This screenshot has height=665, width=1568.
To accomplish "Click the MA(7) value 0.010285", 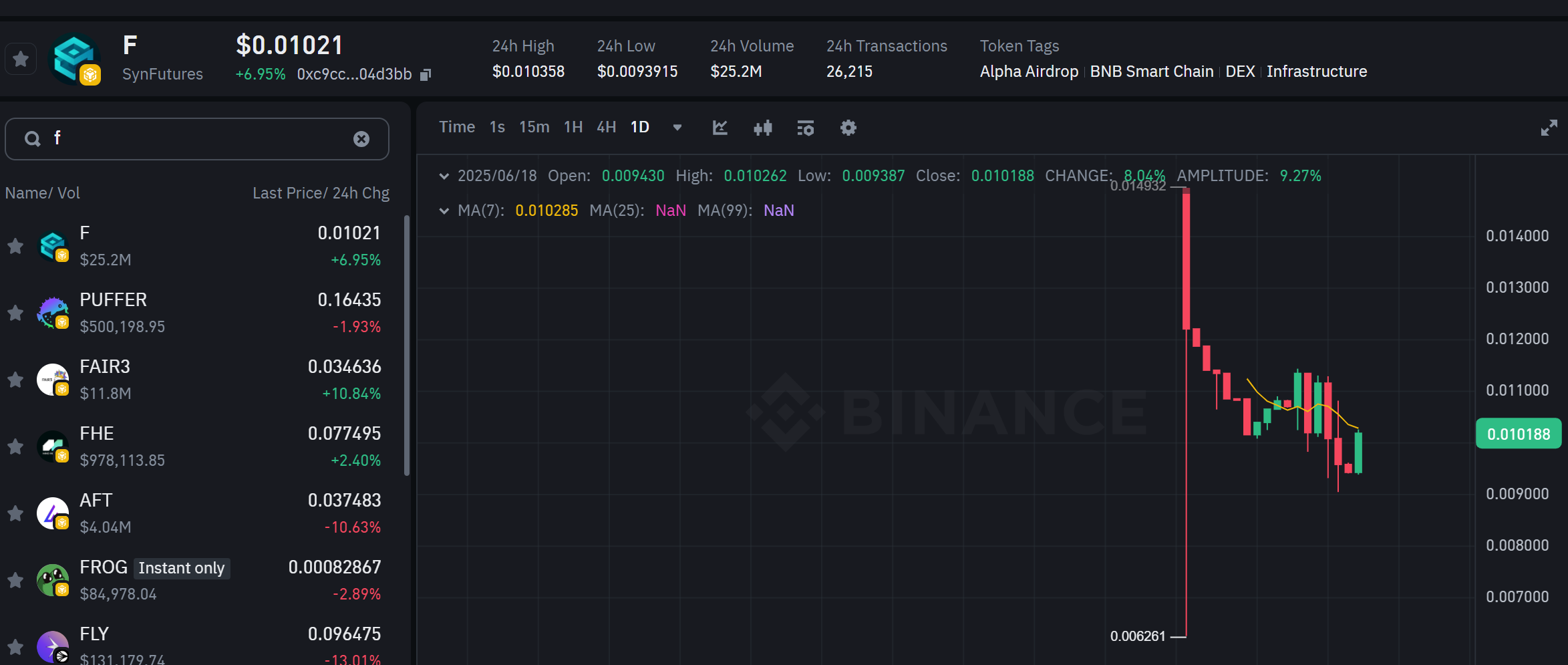I will 546,211.
